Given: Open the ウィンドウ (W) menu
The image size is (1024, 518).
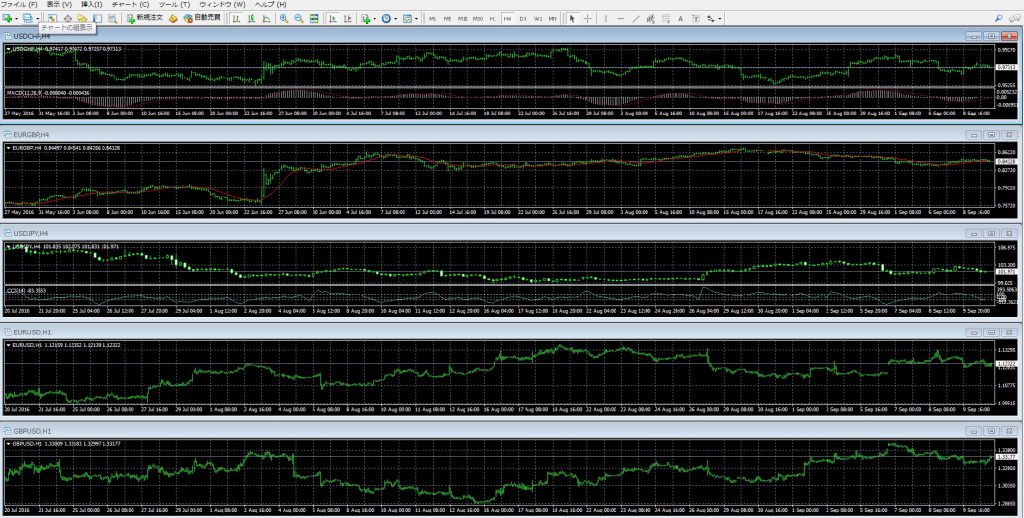Looking at the screenshot, I should [223, 4].
